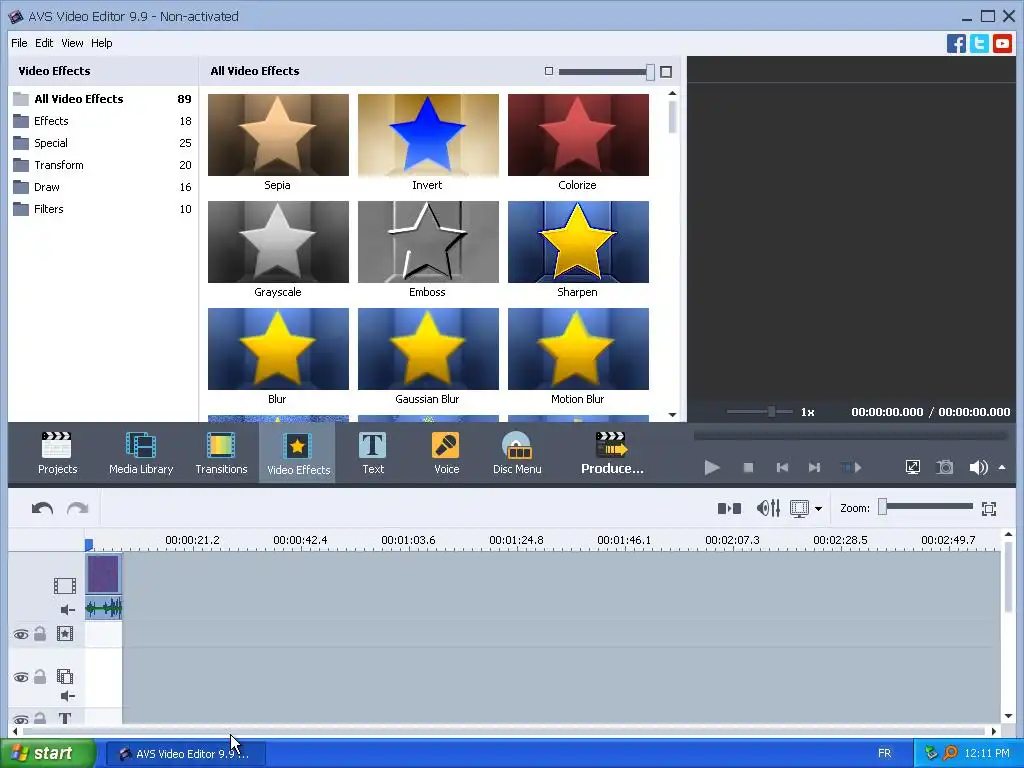Go to next frame
Screen dimensions: 1024x768
point(814,468)
